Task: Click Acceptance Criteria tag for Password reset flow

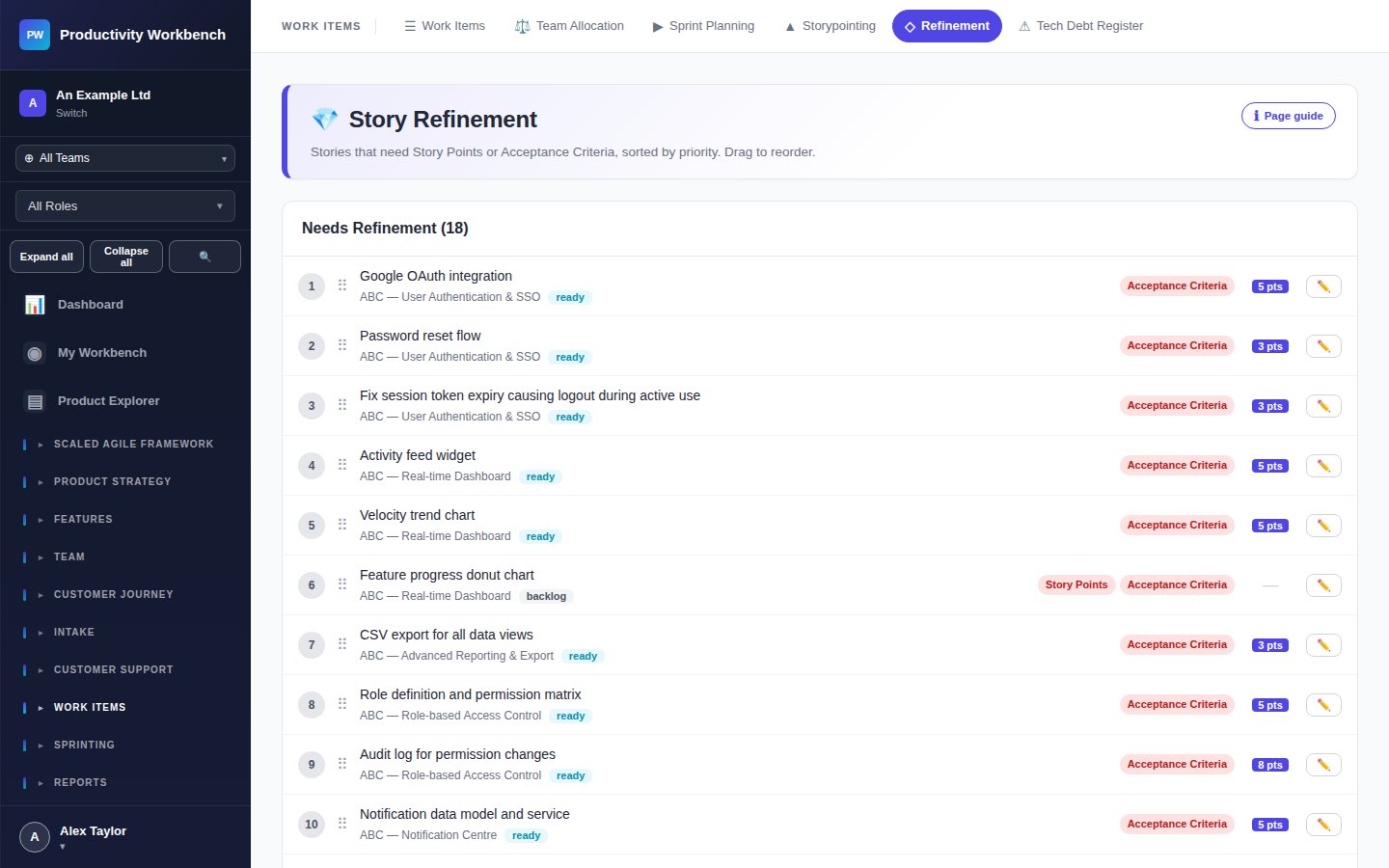Action: click(1177, 345)
